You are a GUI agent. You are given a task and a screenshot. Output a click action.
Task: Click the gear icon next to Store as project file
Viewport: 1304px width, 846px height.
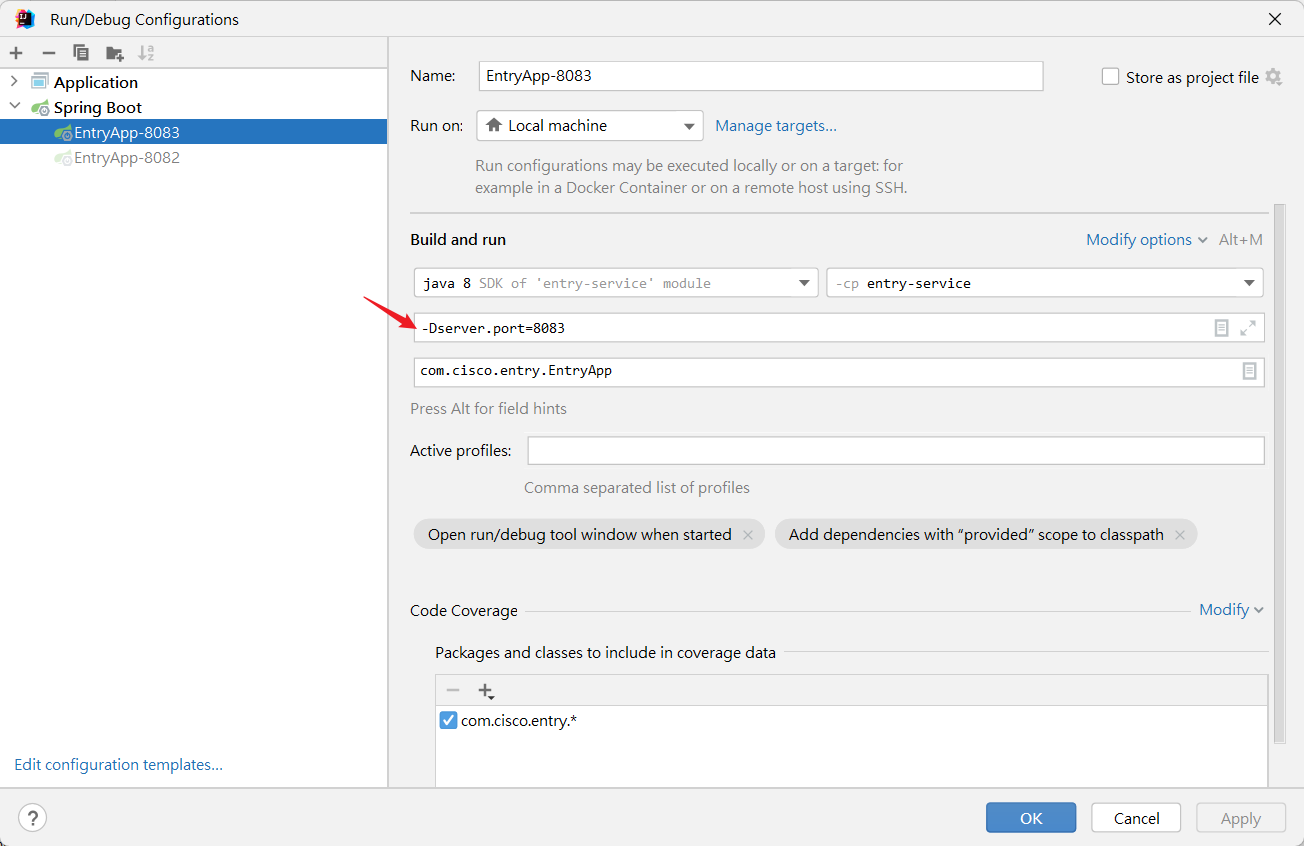pos(1273,77)
